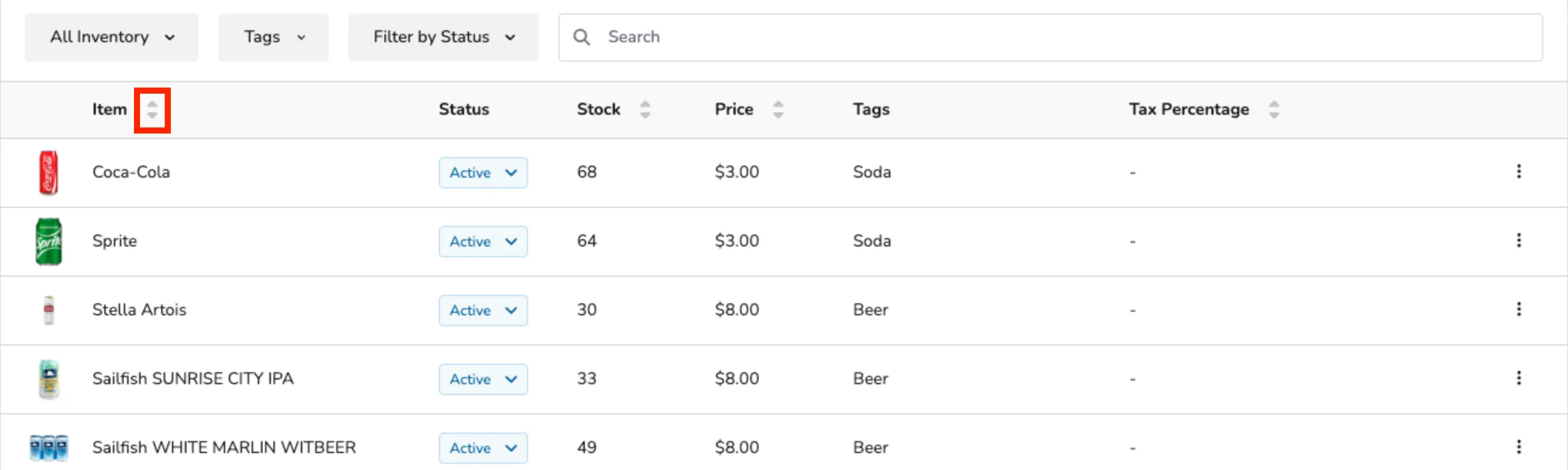Screen dimensions: 1568x470
Task: Click the Stock column header
Action: 598,110
